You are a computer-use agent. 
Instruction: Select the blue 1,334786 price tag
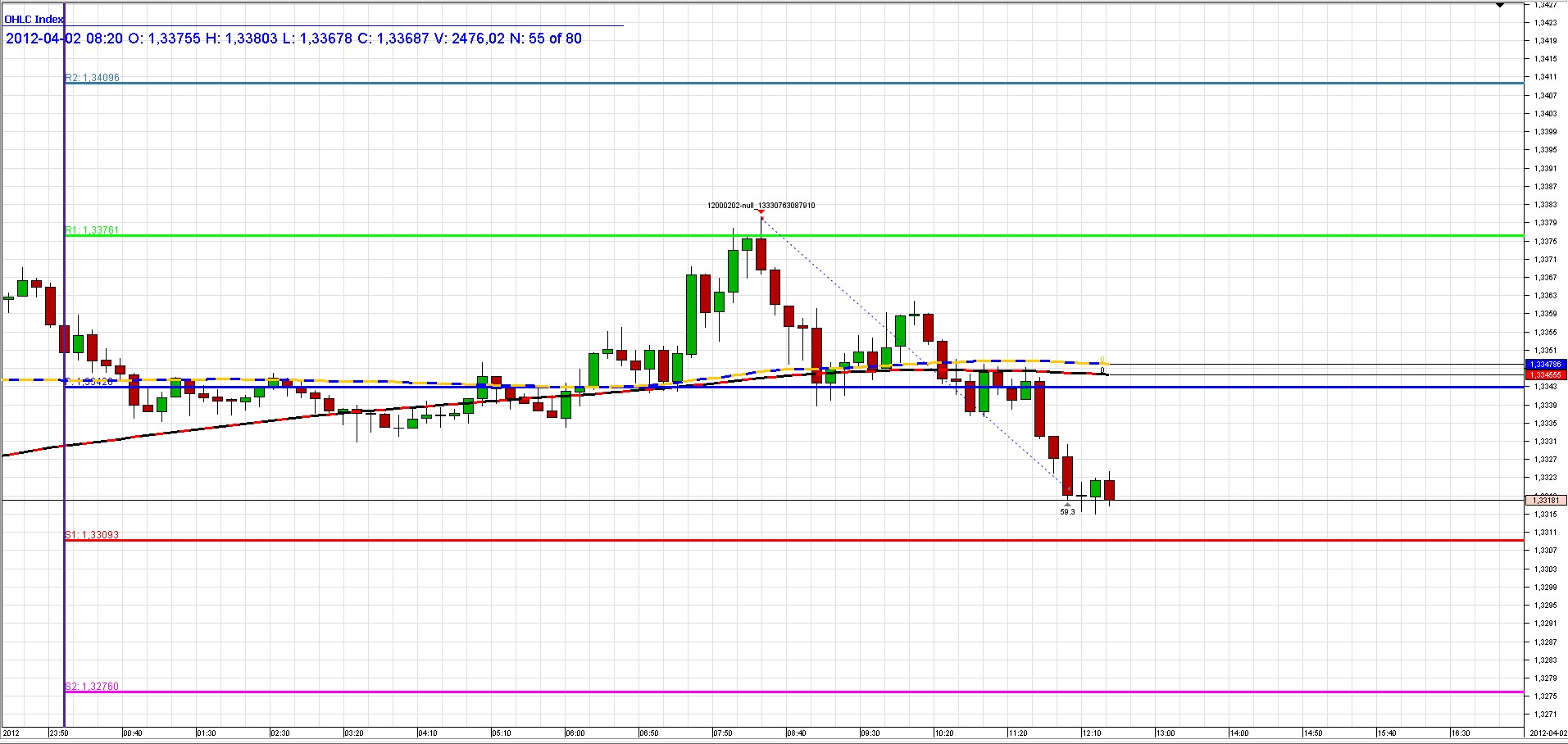(x=1545, y=364)
